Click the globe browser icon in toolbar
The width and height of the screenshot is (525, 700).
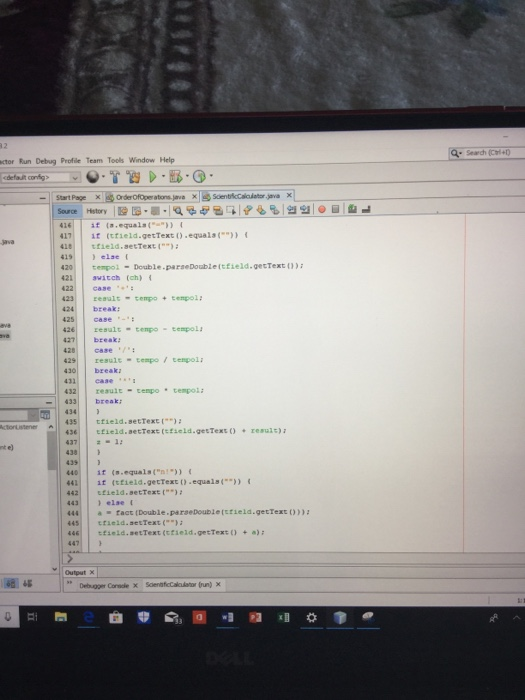(92, 177)
